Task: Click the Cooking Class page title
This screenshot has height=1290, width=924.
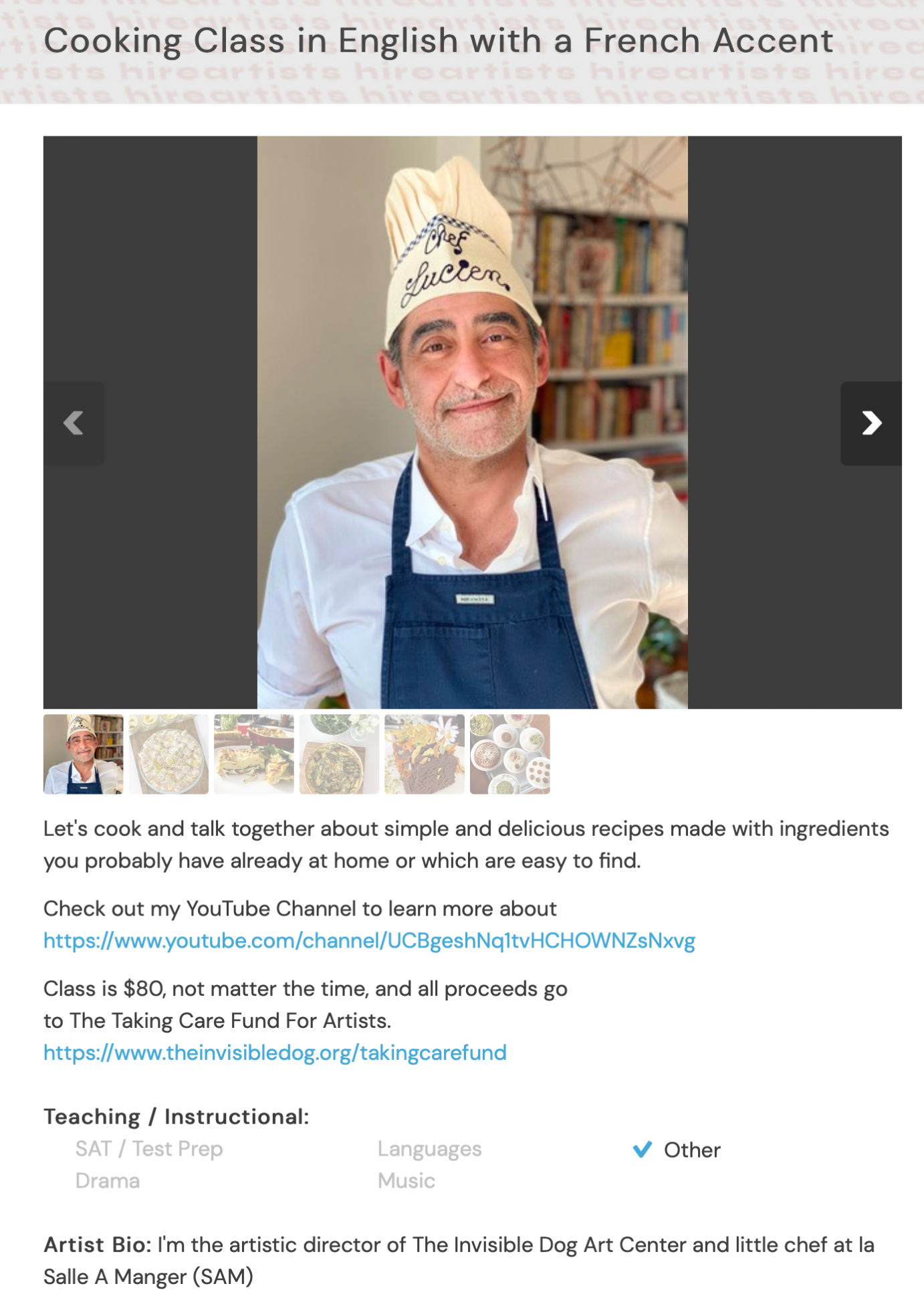Action: (439, 41)
